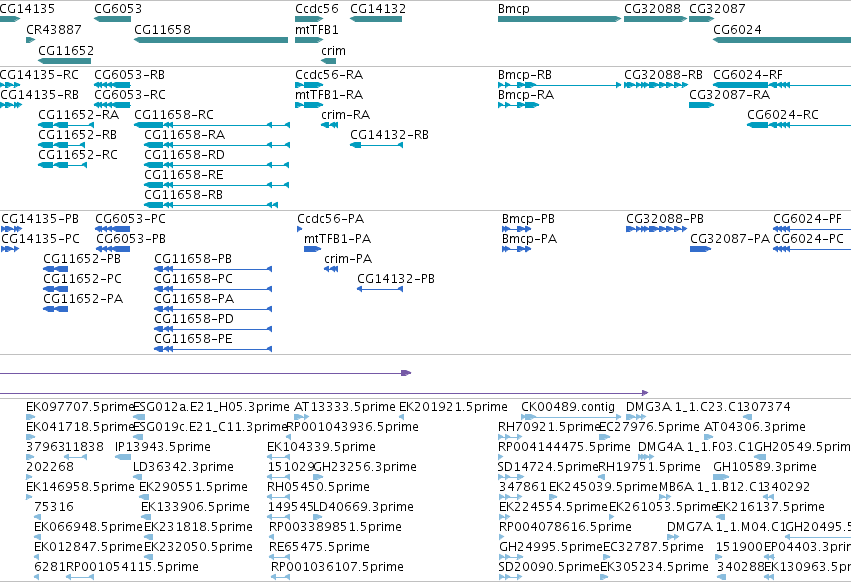Select protein CG6053-PC
Viewport: 851px width, 582px height.
[112, 229]
